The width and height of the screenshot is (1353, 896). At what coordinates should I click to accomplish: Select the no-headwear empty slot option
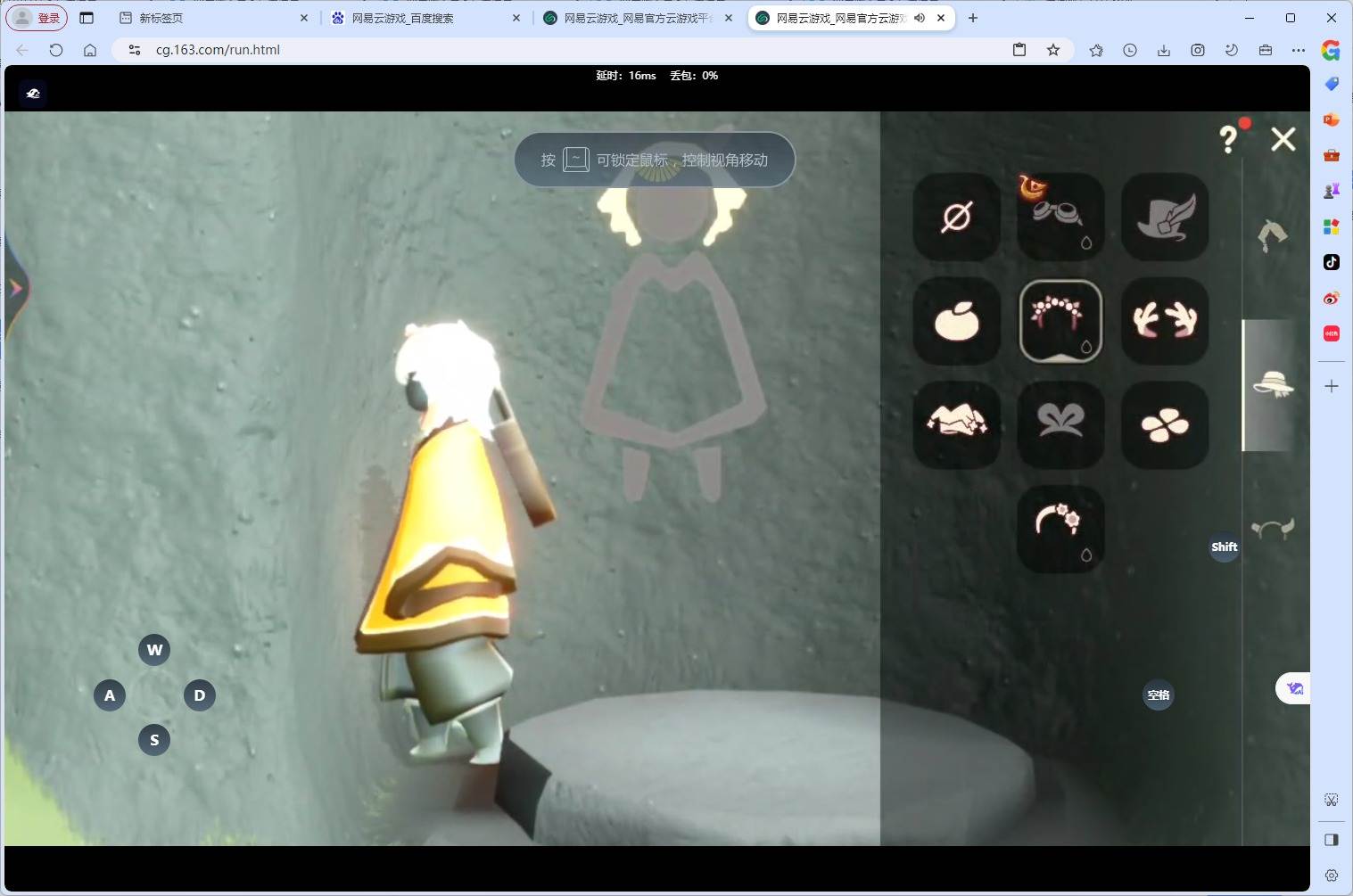click(x=957, y=217)
